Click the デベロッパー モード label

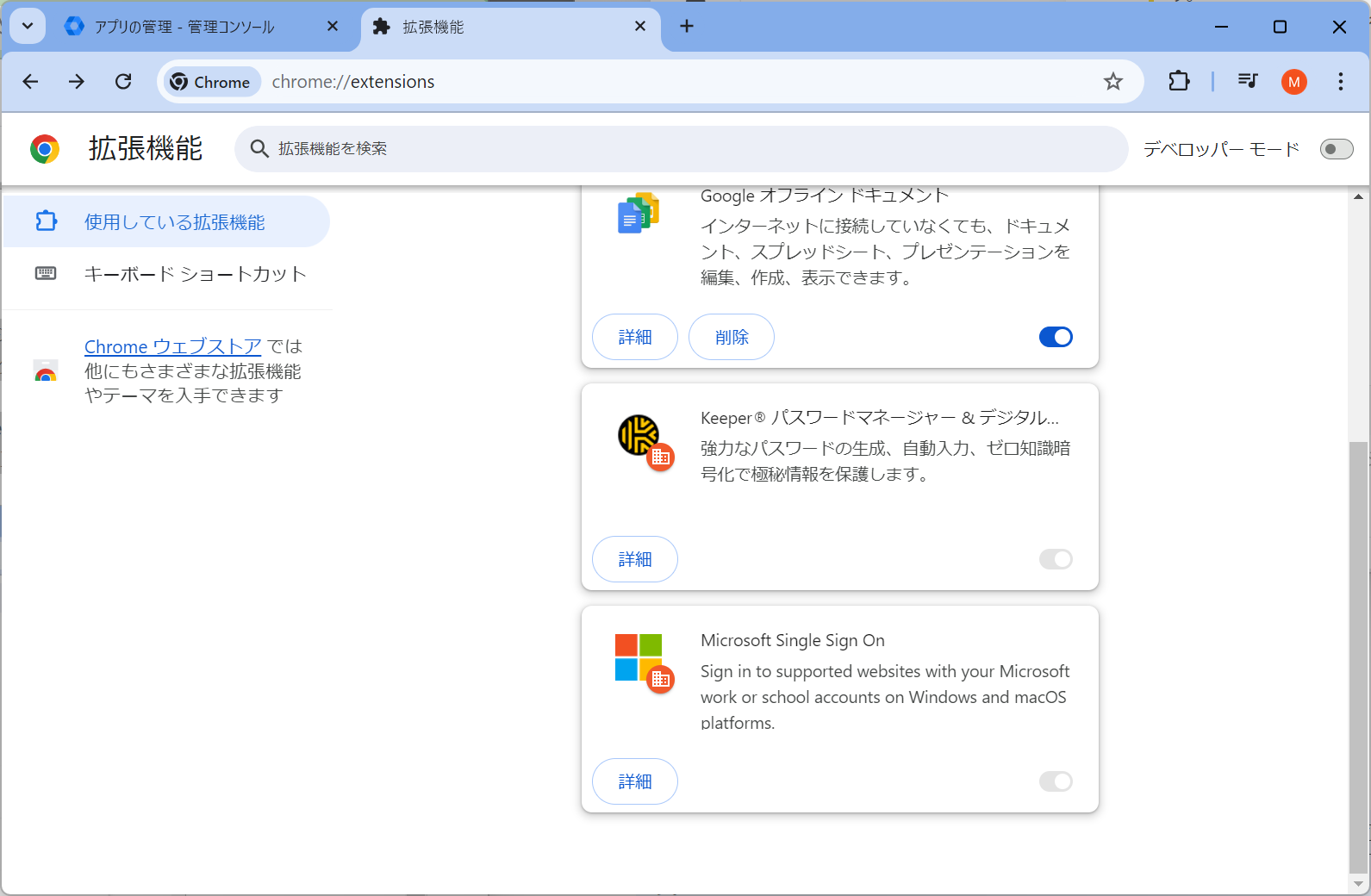click(x=1221, y=149)
